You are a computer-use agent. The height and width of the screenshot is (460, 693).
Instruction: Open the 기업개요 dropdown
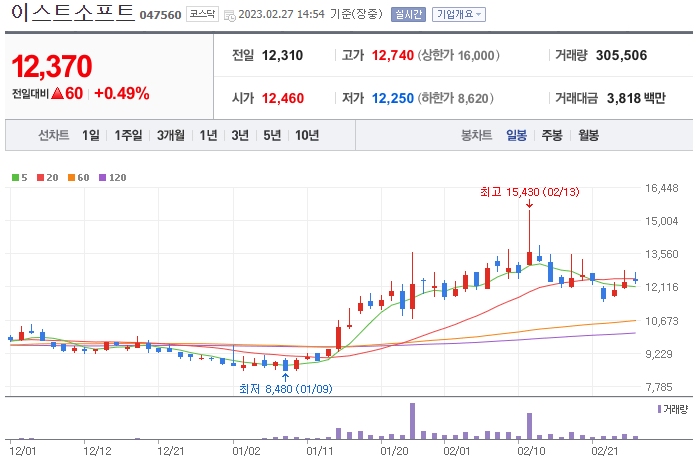click(x=458, y=15)
